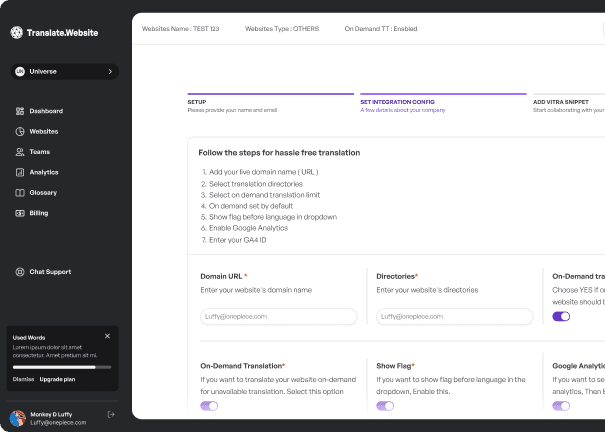Toggle the Show Flag switch

[385, 406]
